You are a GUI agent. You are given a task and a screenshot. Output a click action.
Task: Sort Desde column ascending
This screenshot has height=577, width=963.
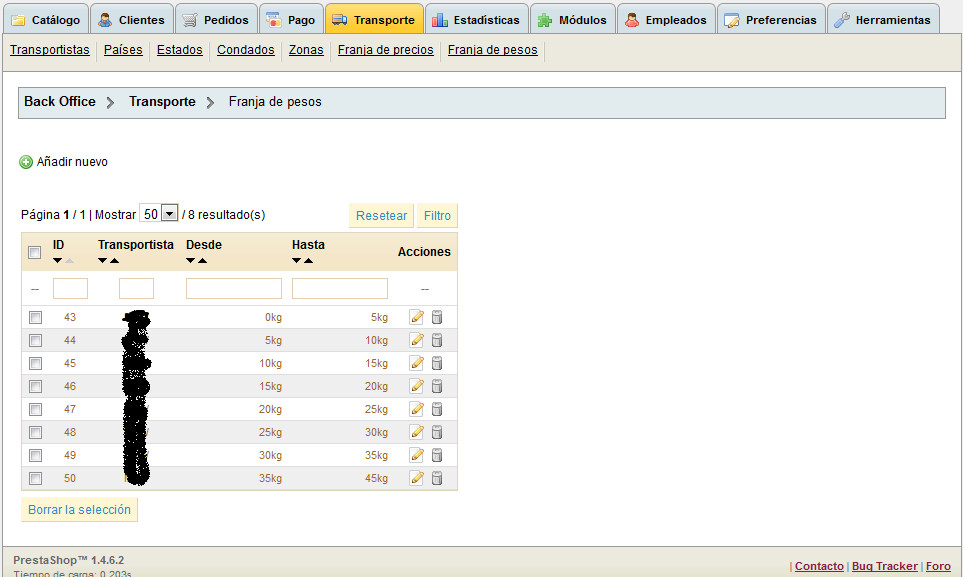(x=203, y=261)
